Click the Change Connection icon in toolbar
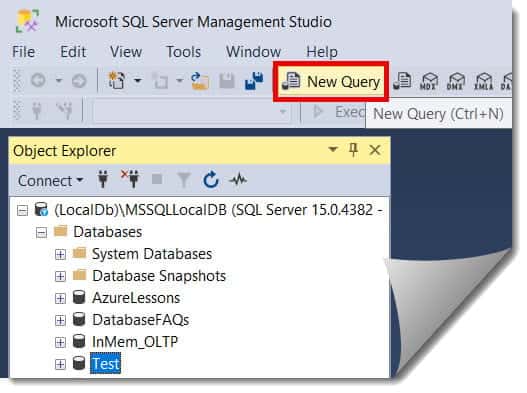 tap(65, 110)
